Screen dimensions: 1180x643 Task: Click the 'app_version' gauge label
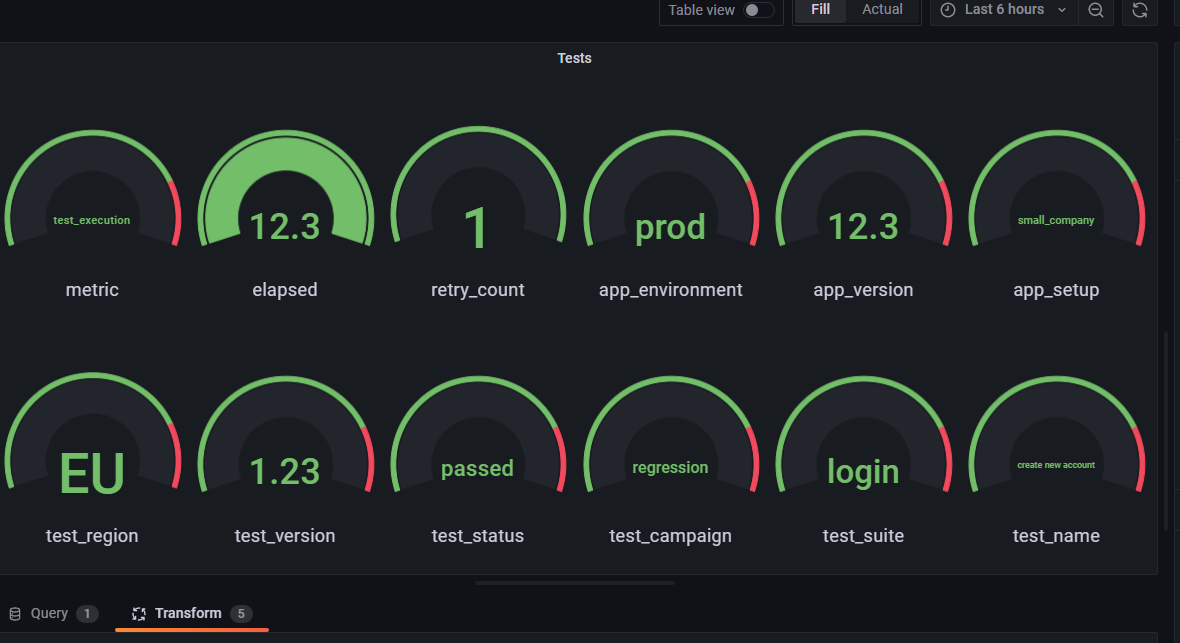(863, 290)
